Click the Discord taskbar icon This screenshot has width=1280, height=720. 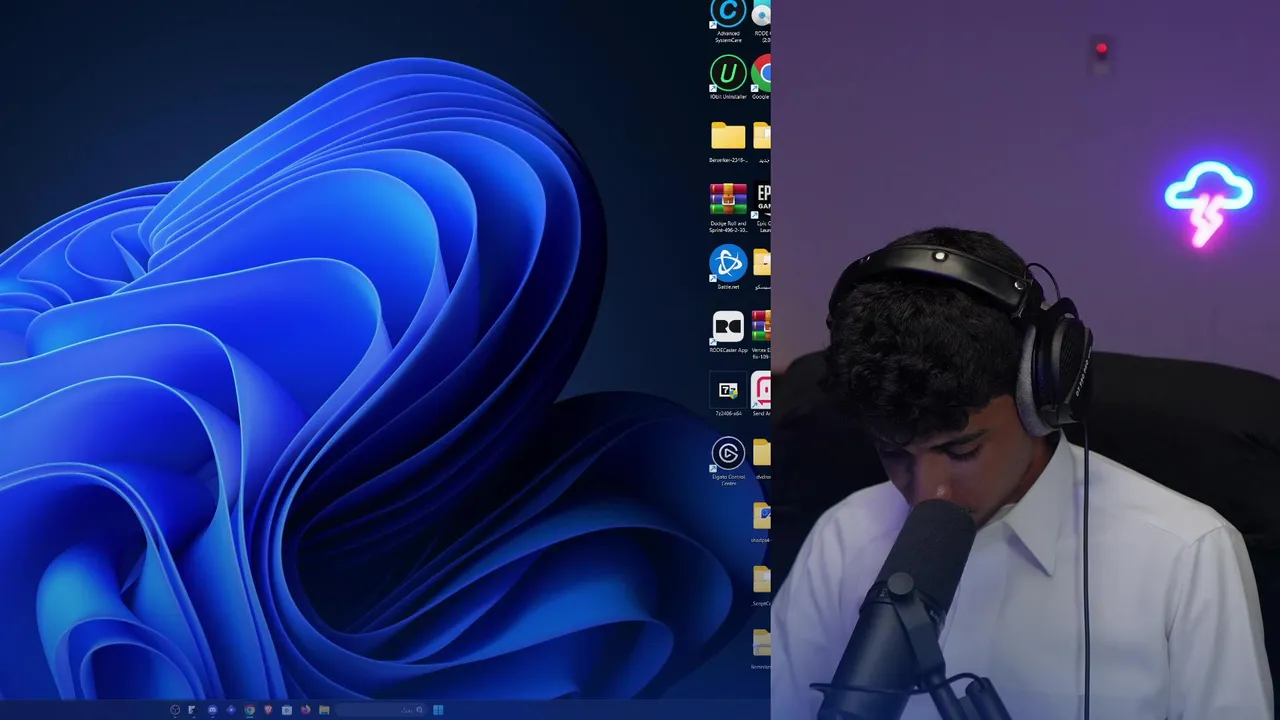212,710
